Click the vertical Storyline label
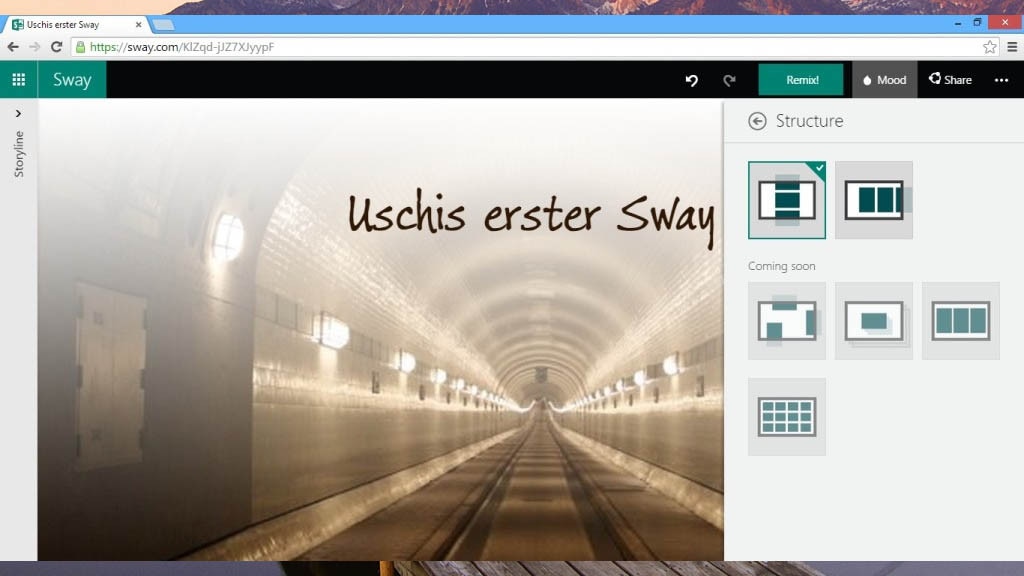Image resolution: width=1024 pixels, height=576 pixels. [19, 154]
